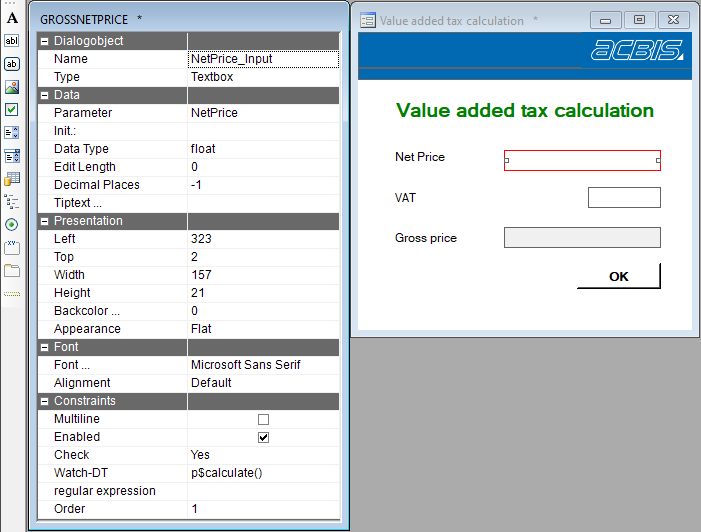Uncheck the Enabled checkbox
This screenshot has width=701, height=532.
(264, 437)
